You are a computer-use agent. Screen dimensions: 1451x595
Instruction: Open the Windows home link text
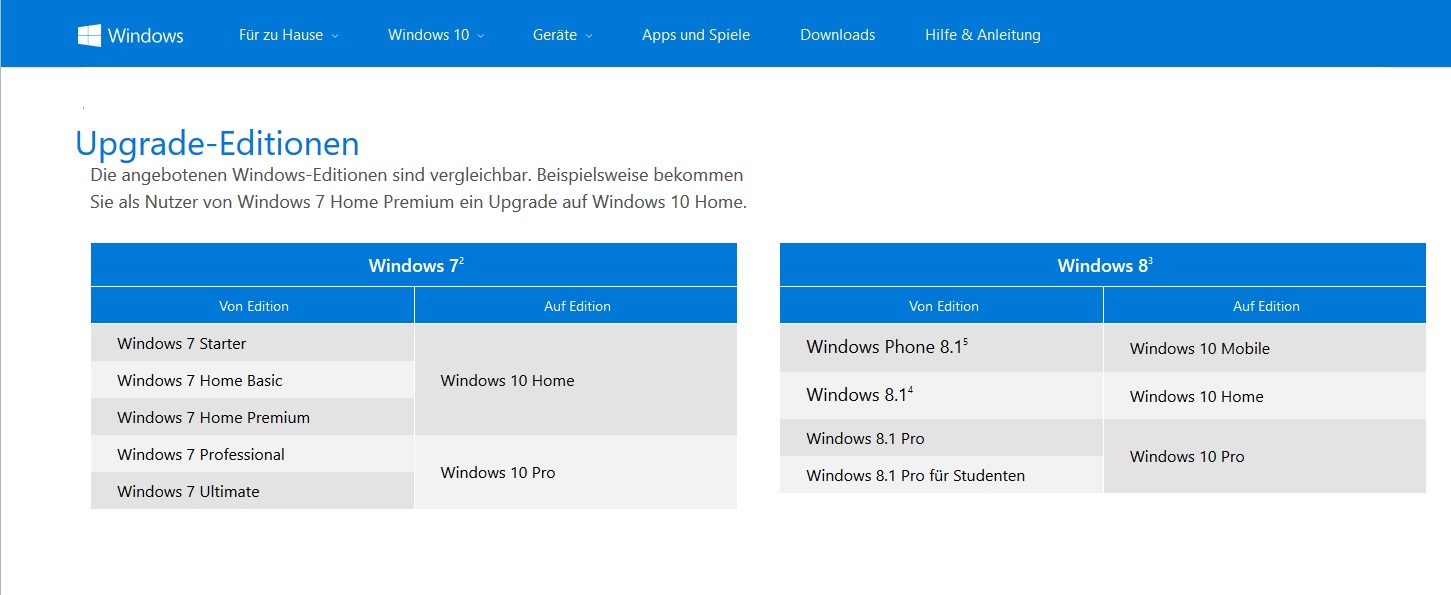click(145, 35)
